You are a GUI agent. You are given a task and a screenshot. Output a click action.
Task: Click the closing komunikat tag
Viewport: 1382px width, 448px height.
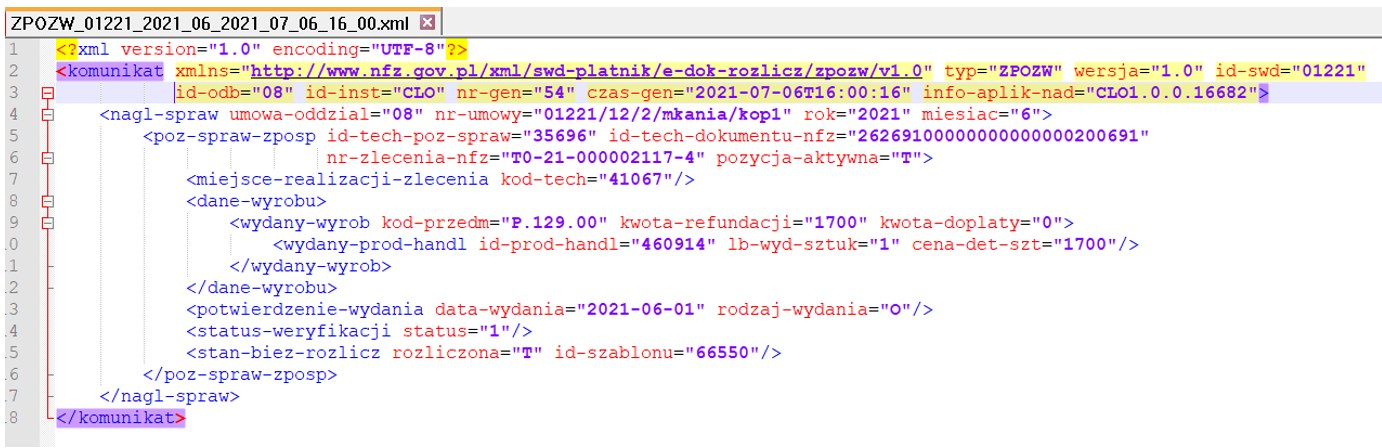[x=121, y=417]
